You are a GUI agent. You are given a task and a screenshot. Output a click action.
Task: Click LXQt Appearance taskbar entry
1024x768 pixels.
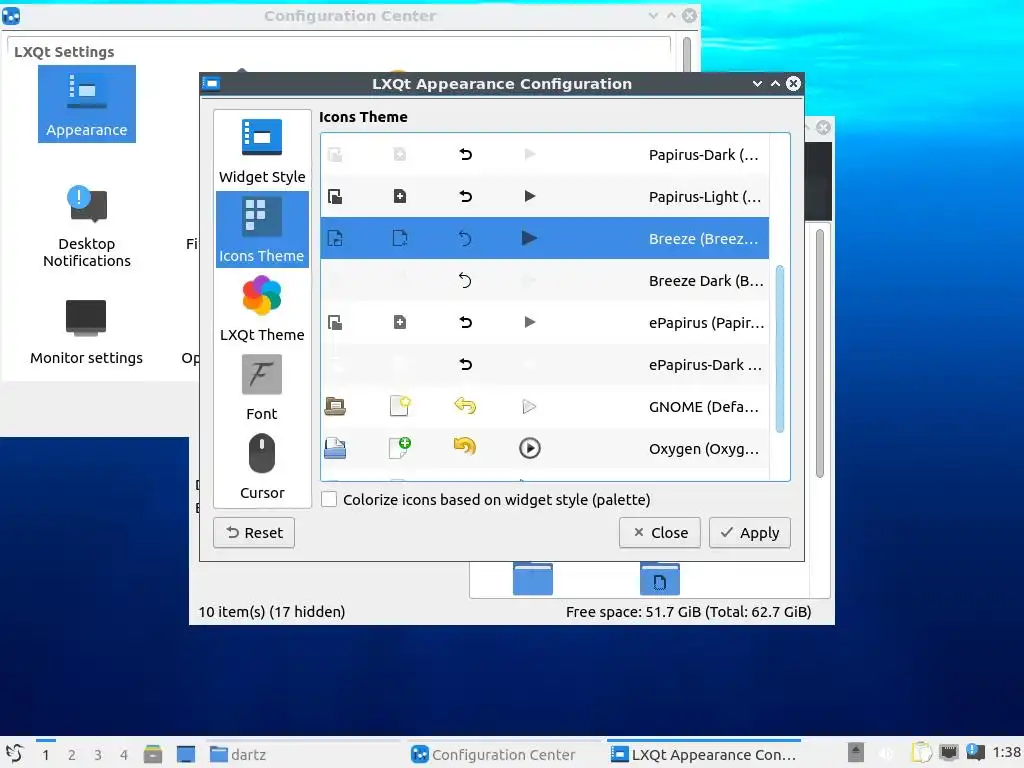pyautogui.click(x=704, y=754)
